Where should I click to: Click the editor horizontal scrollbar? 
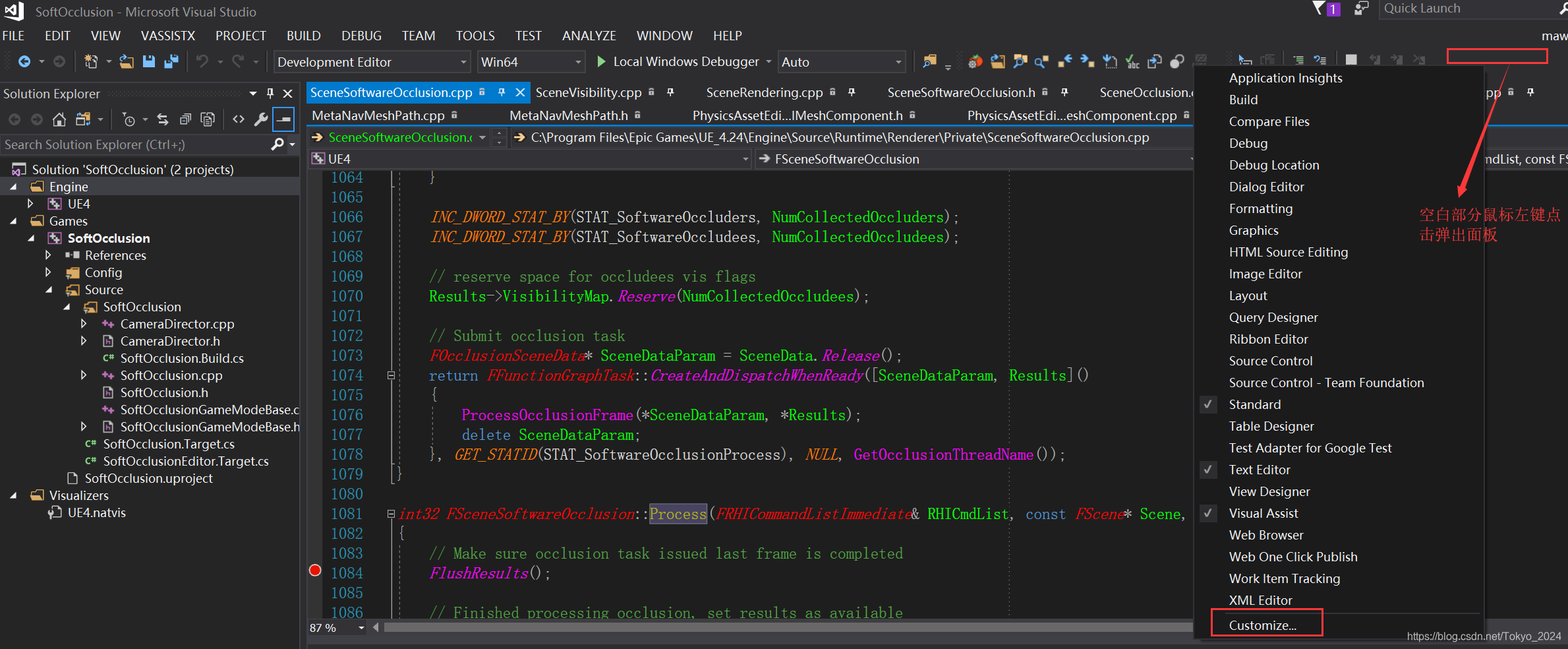click(x=788, y=627)
